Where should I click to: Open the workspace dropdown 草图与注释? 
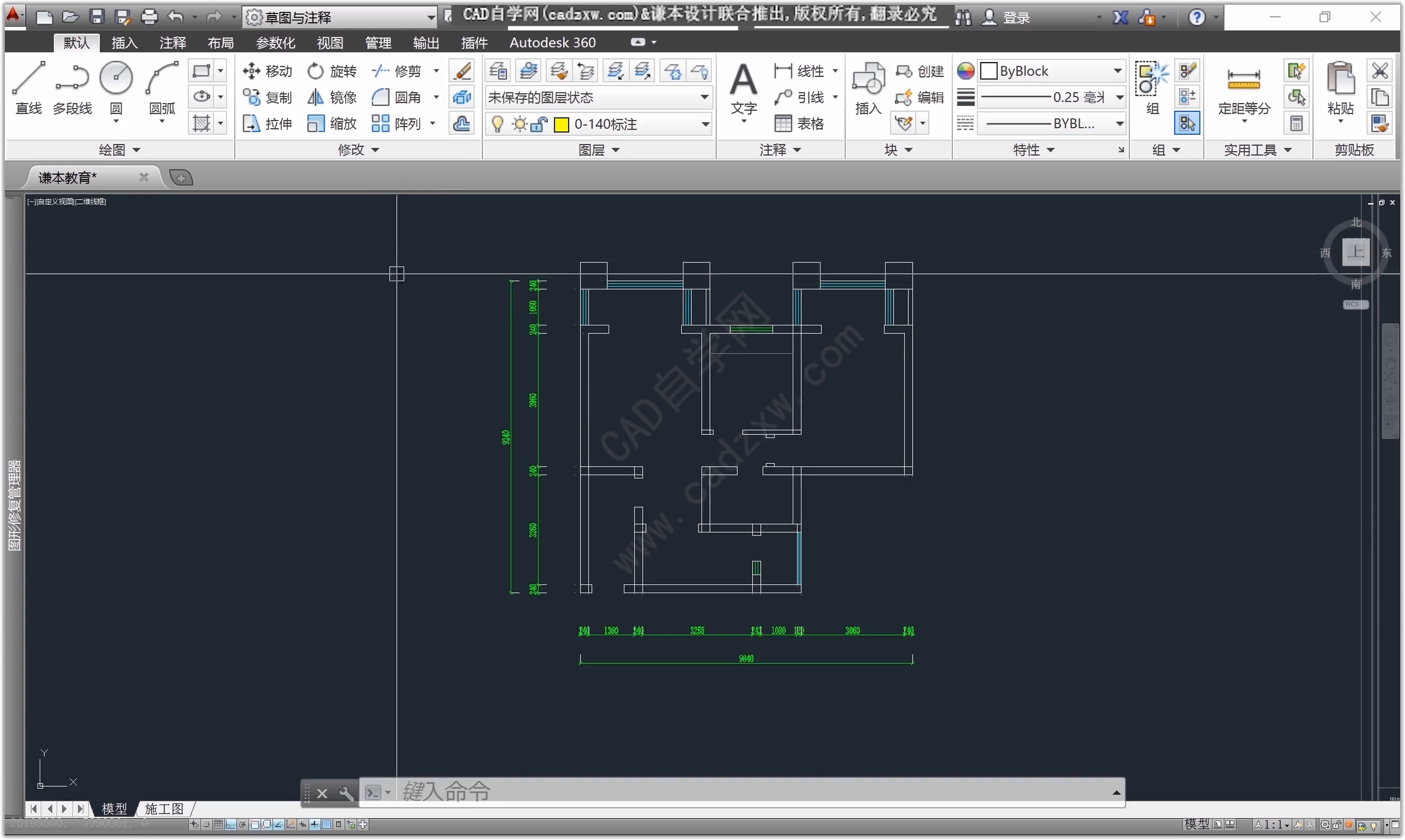pos(341,17)
